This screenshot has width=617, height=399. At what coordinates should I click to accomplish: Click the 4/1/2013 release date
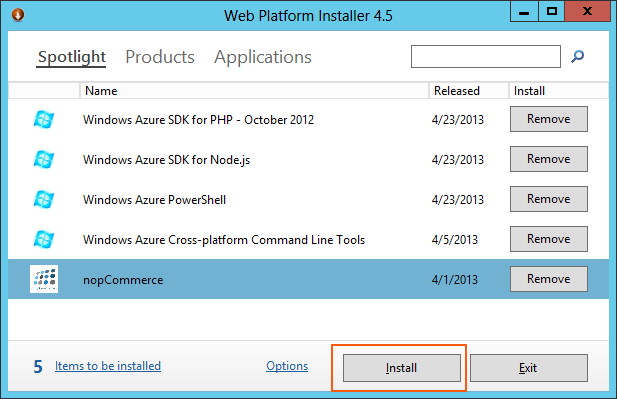(454, 280)
